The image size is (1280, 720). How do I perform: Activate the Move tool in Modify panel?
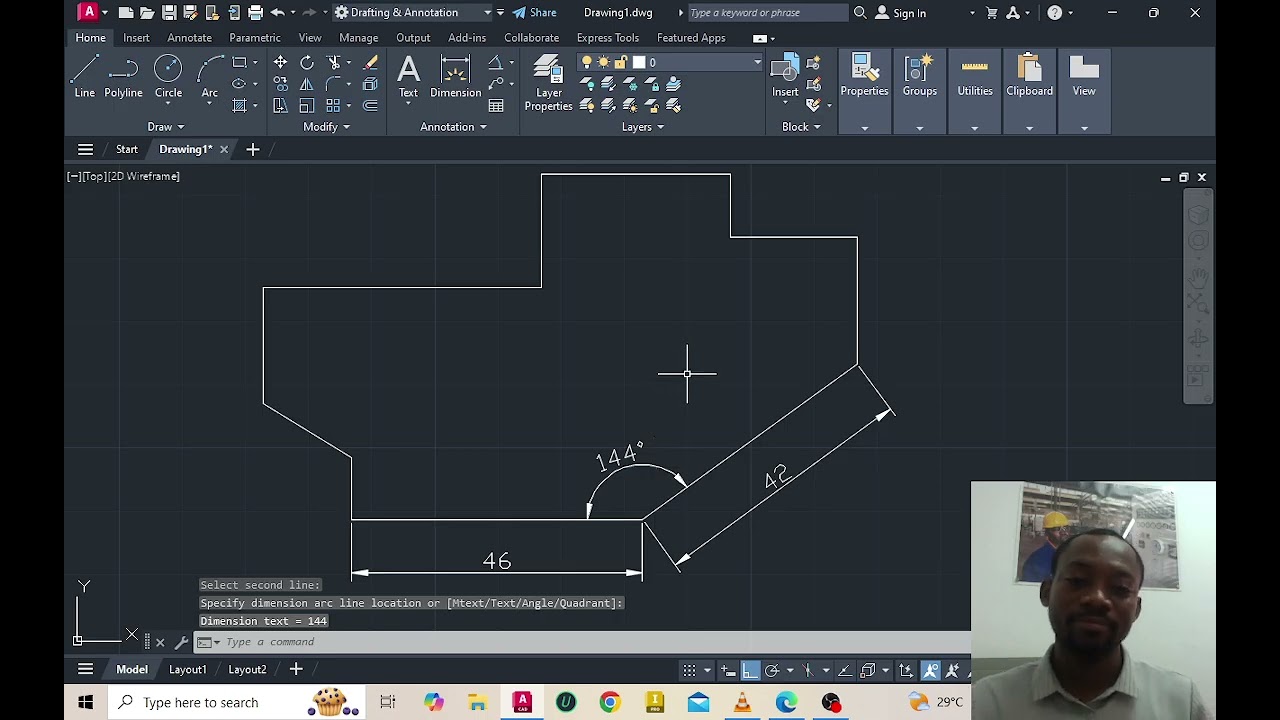(x=280, y=62)
